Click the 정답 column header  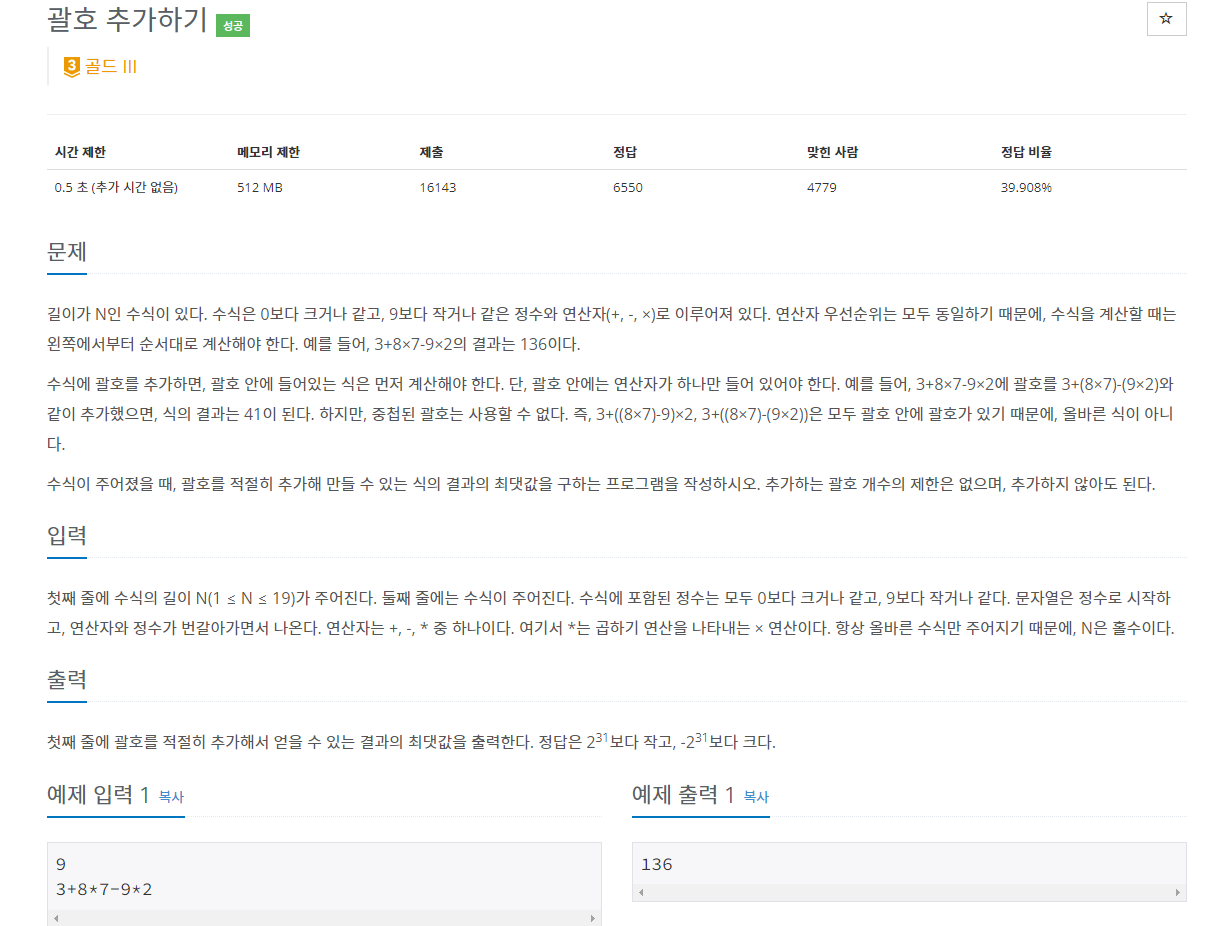pos(625,152)
